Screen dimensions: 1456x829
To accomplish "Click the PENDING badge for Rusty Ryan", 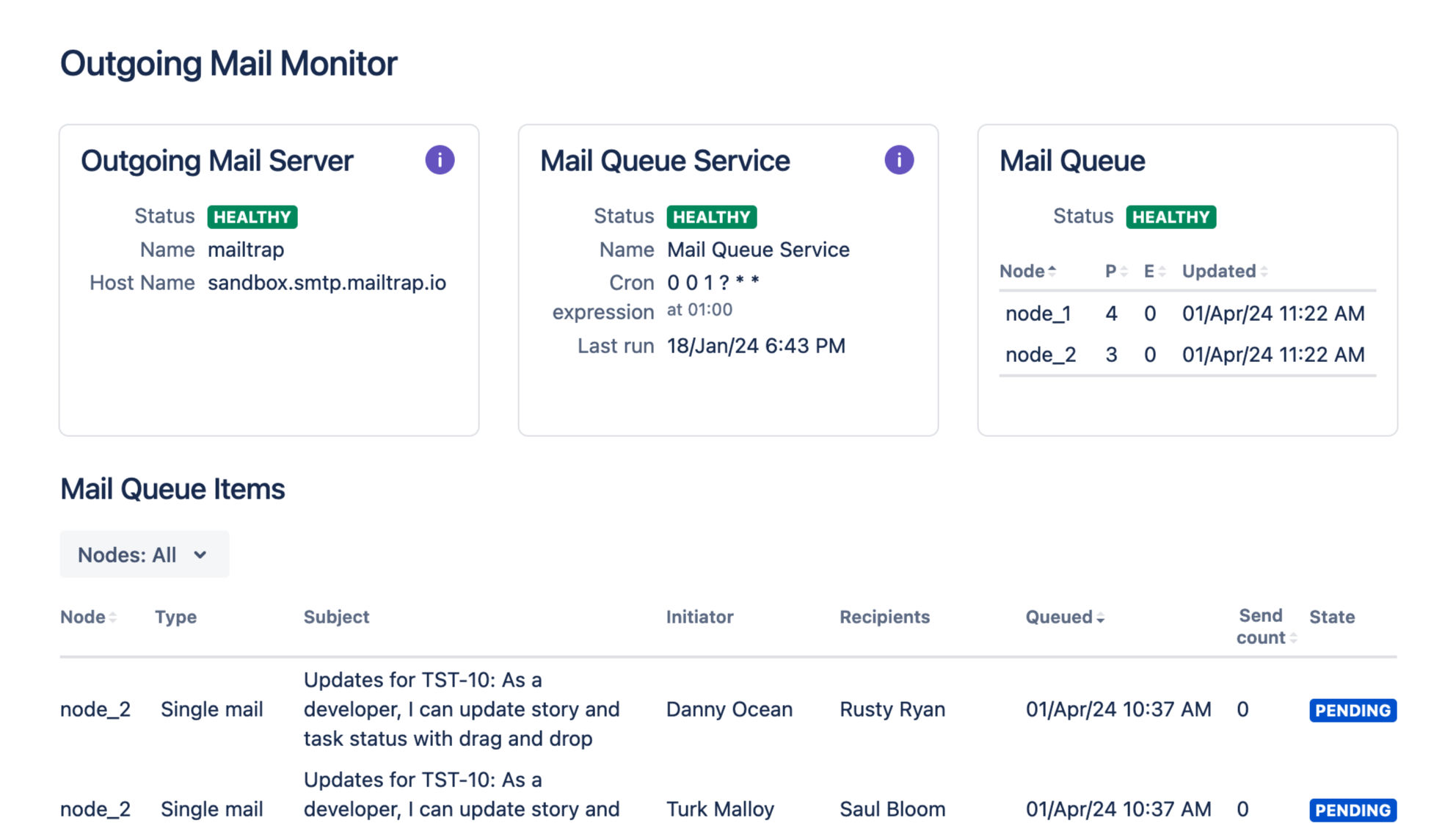I will (x=1352, y=710).
